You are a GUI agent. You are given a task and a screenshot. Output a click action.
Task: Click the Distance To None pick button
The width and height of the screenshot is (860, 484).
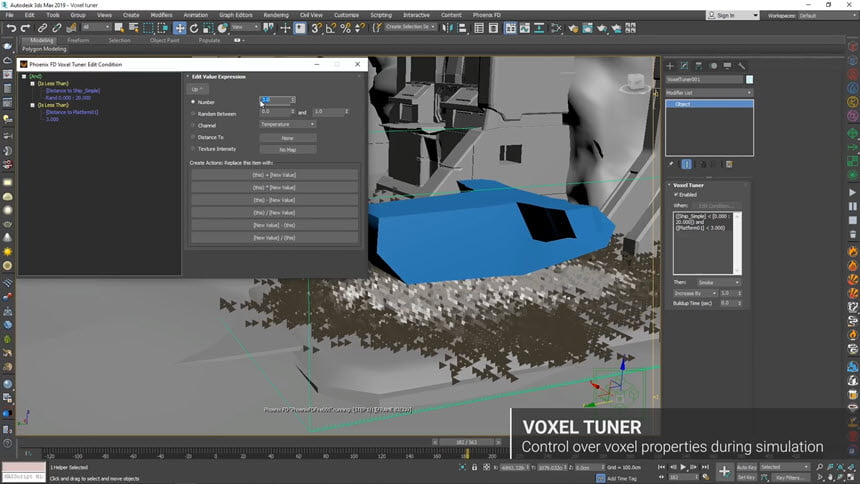[x=287, y=138]
